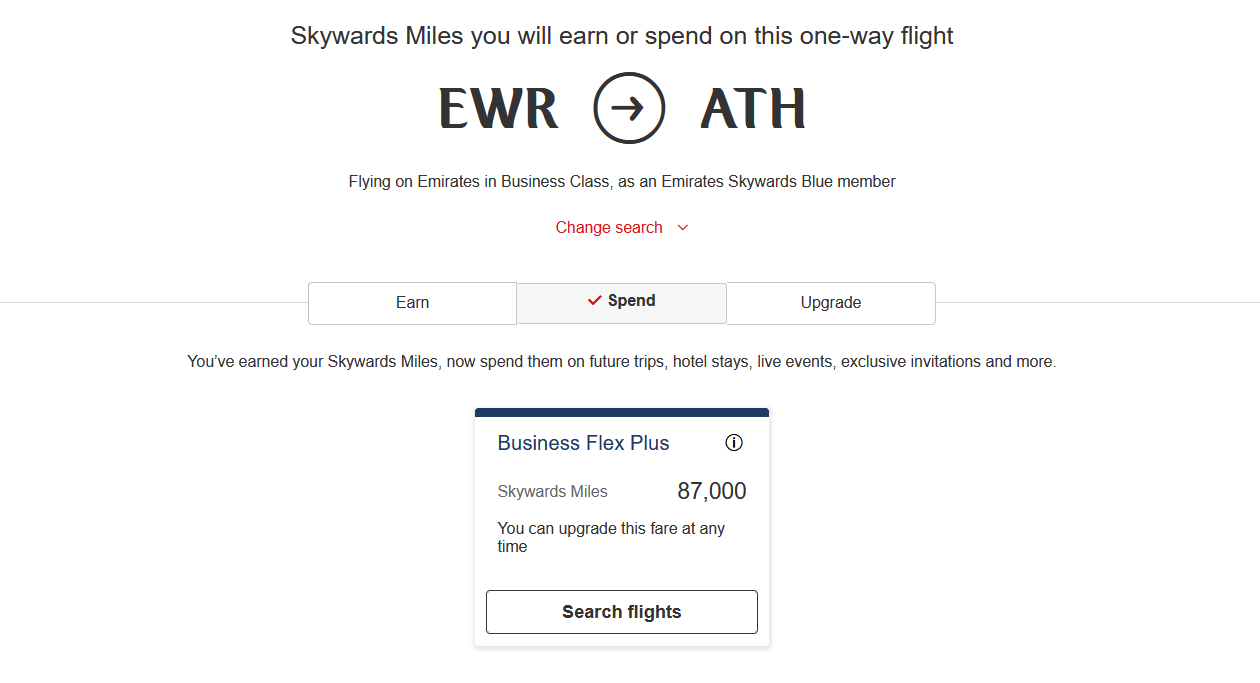
Task: Click the Flying on Emirates summary line
Action: pos(622,182)
